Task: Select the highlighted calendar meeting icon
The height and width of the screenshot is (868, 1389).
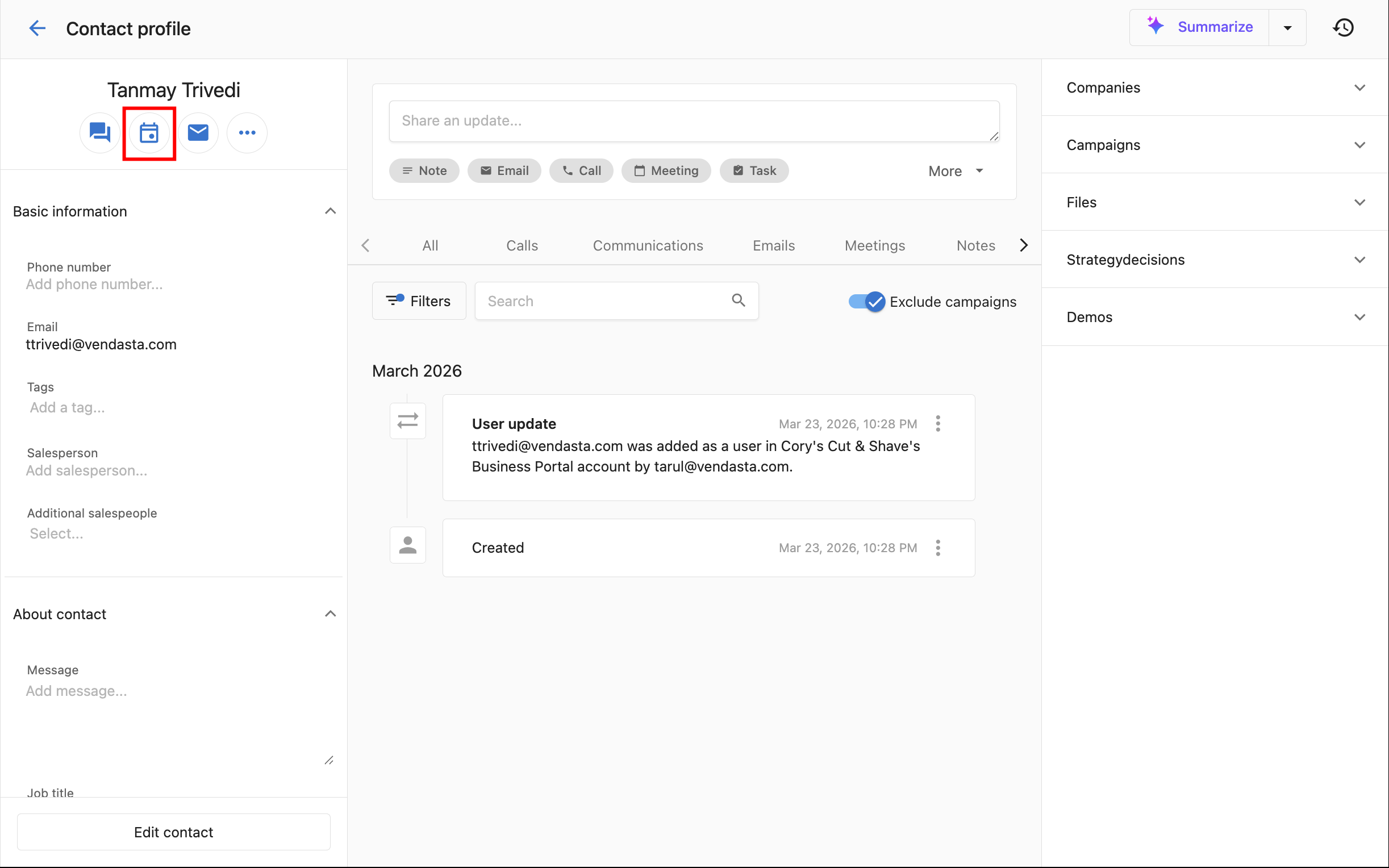Action: click(149, 132)
